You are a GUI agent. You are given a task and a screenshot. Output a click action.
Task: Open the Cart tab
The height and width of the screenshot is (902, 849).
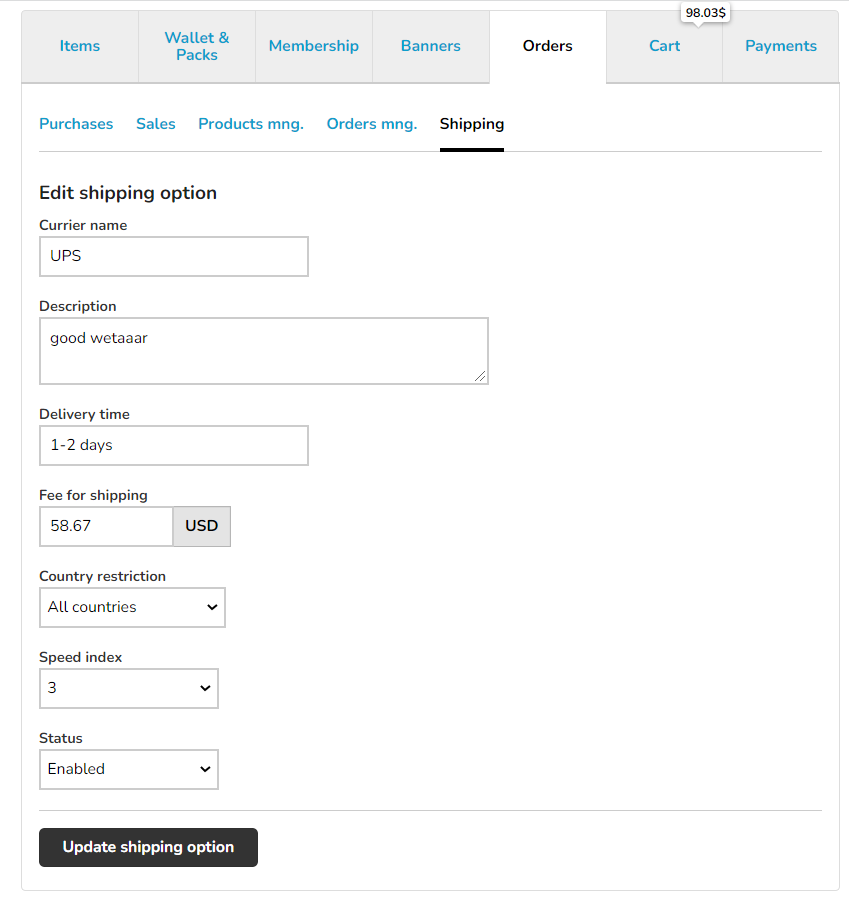(664, 46)
